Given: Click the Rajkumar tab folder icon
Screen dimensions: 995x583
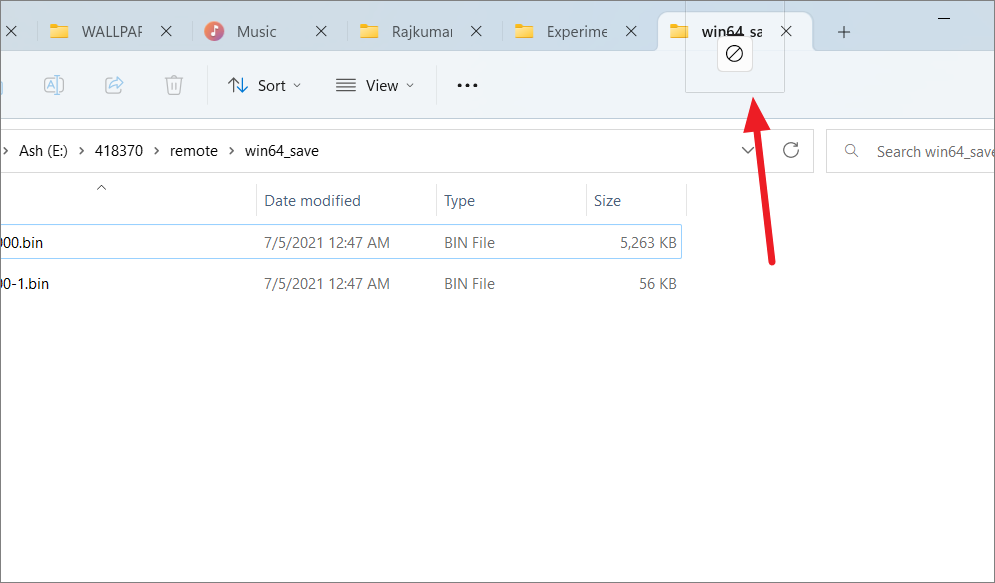Looking at the screenshot, I should tap(369, 31).
